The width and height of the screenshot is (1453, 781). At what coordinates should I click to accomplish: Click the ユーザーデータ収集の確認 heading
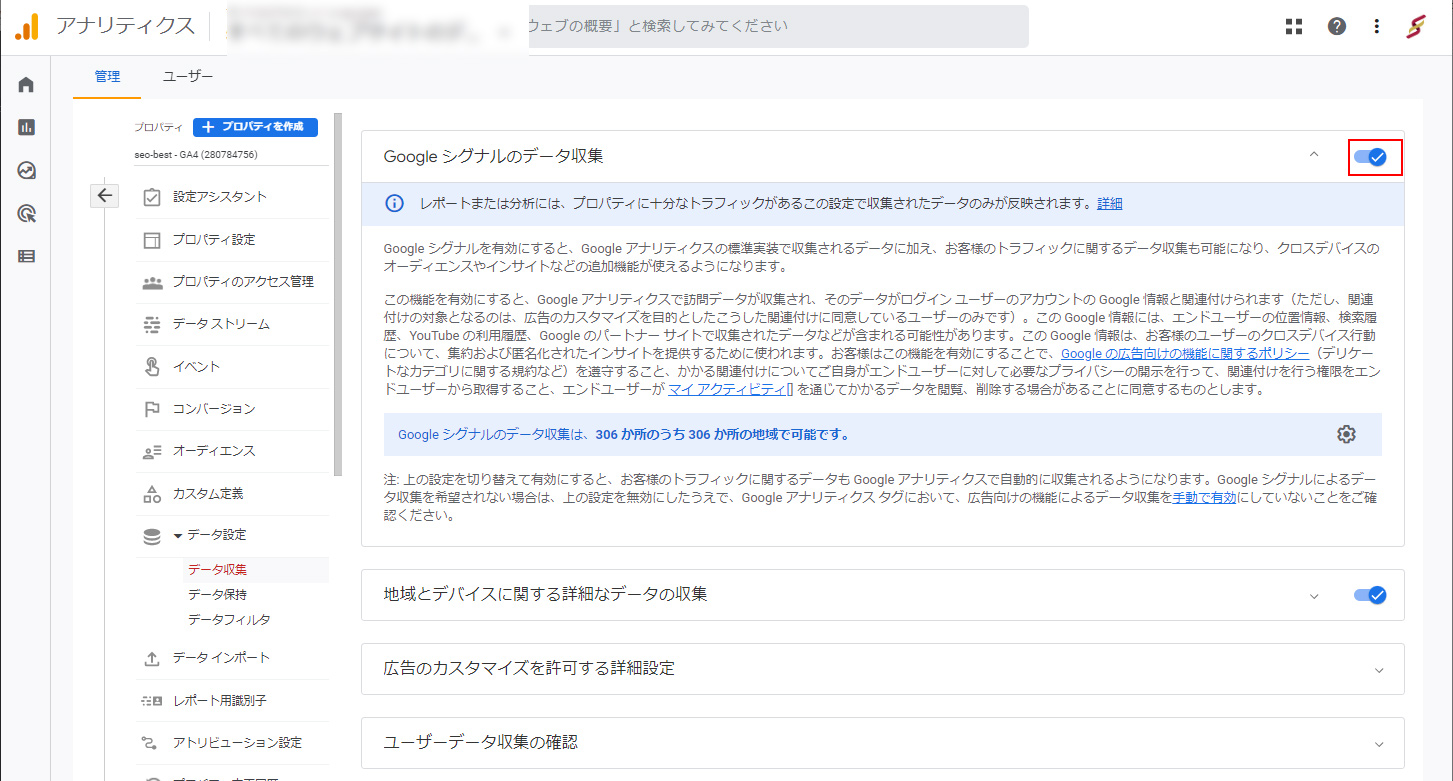coord(481,742)
